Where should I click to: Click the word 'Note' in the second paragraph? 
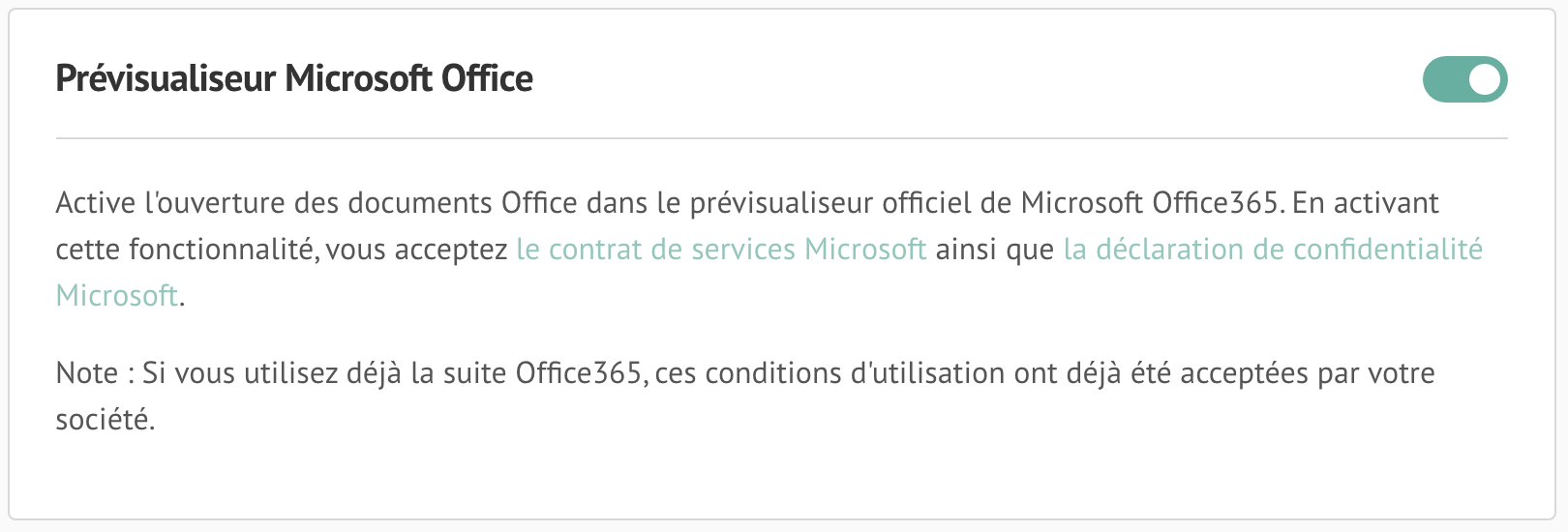pyautogui.click(x=87, y=373)
